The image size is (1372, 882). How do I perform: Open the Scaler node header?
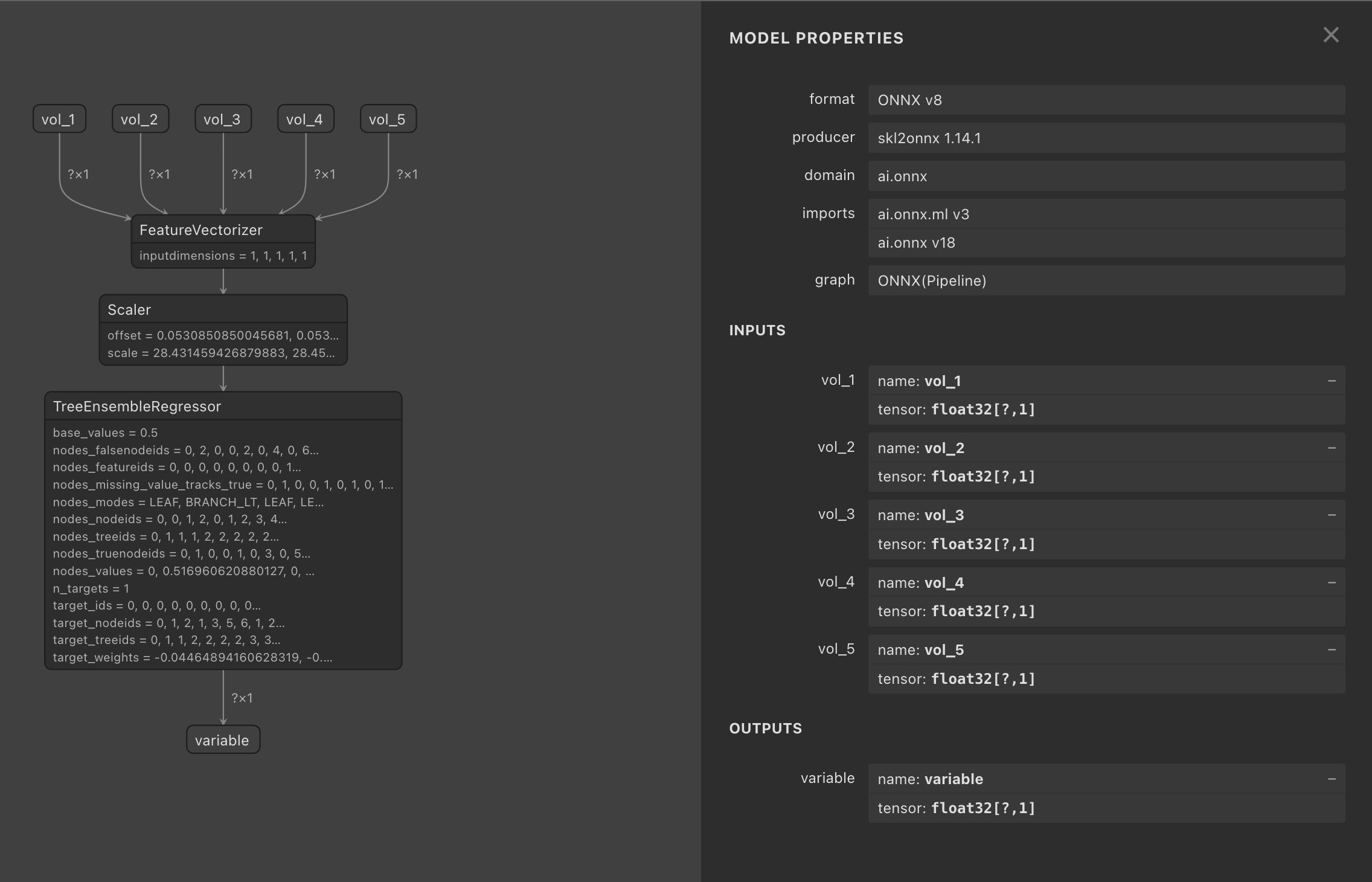223,310
